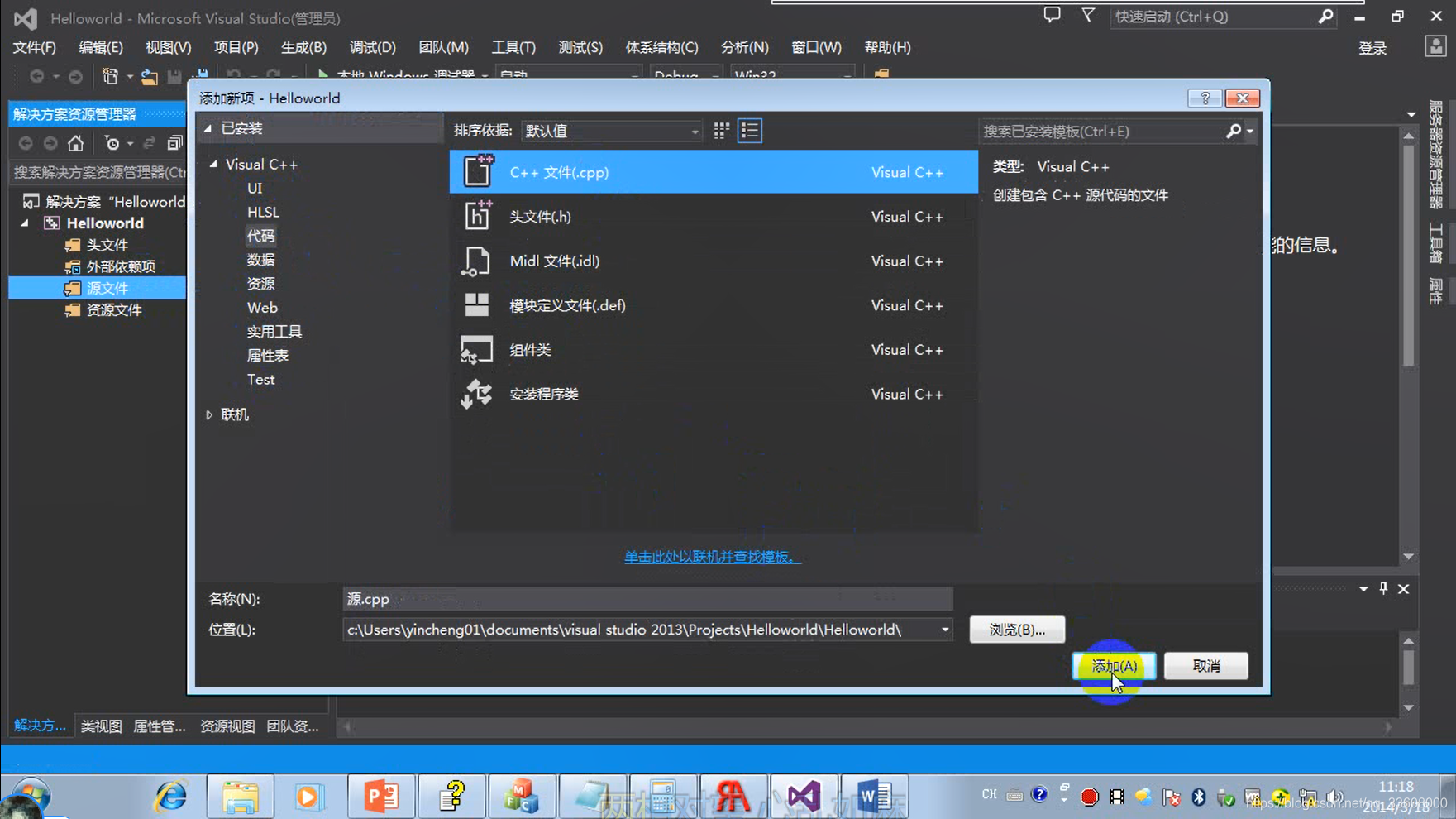Open the 编辑(E) menu
The image size is (1456, 819).
pyautogui.click(x=101, y=47)
